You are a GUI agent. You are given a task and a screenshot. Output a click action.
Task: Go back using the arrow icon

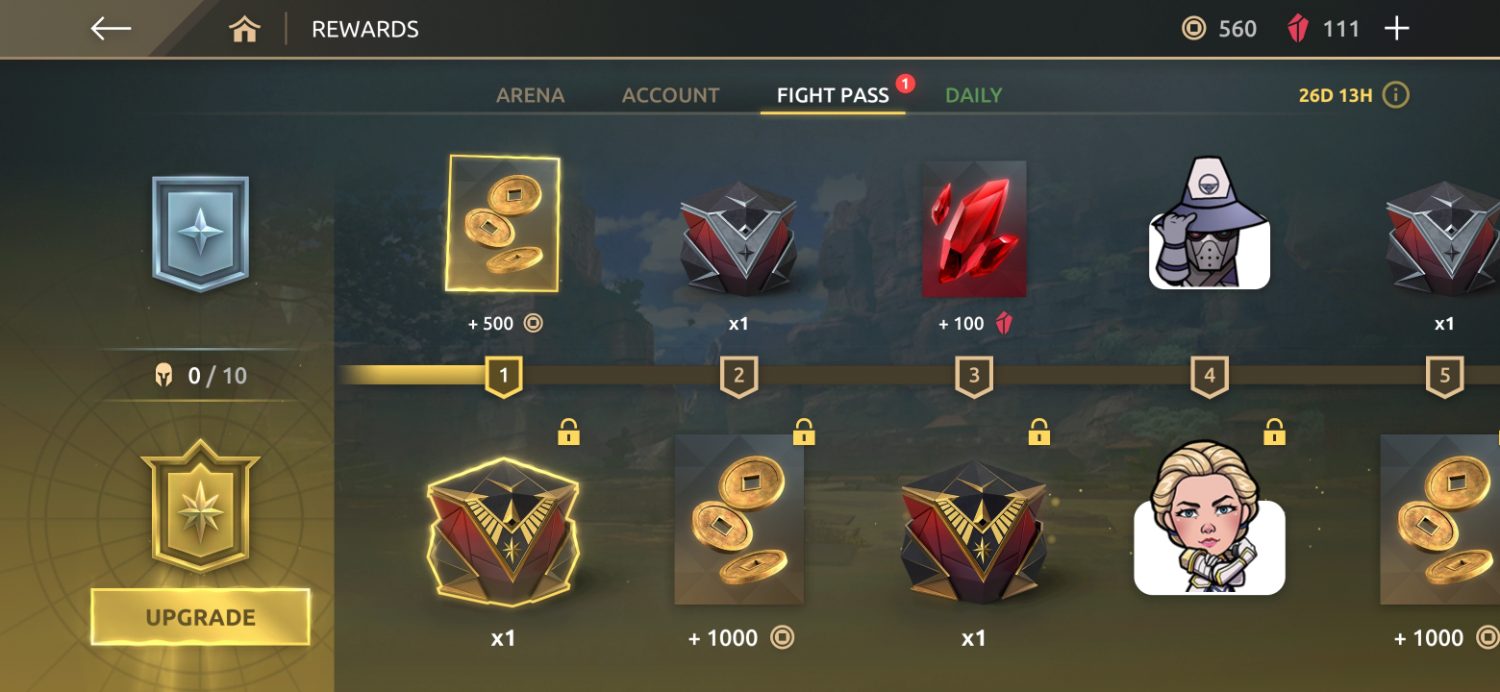coord(111,28)
